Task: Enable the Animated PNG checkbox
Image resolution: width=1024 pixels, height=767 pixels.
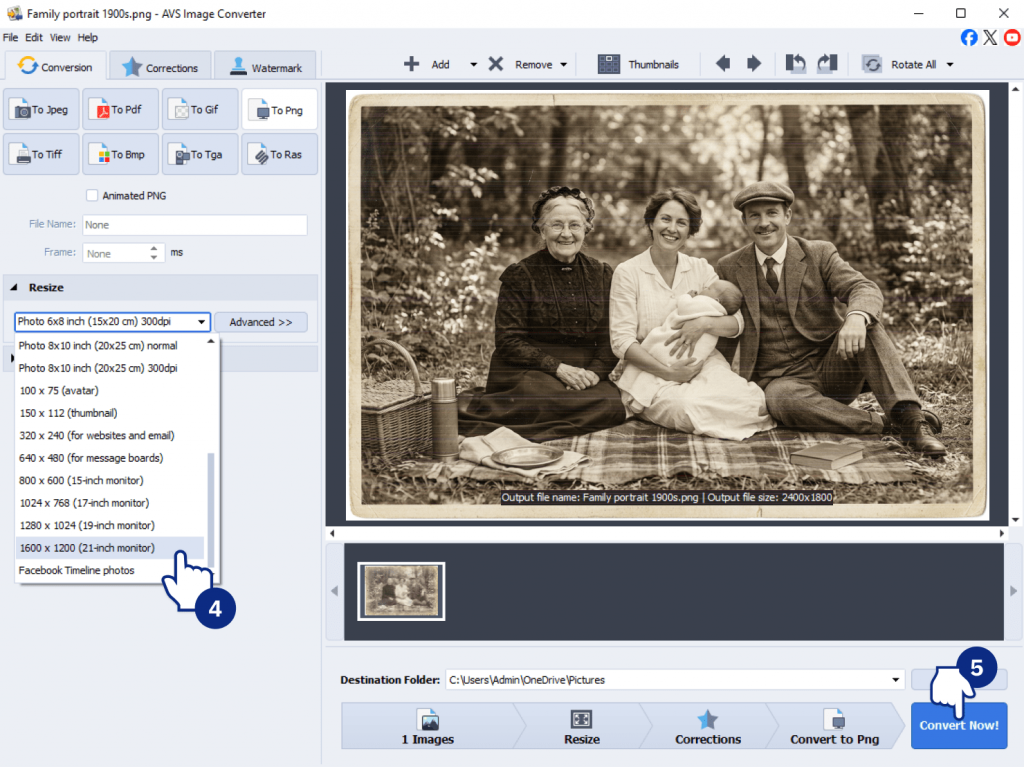Action: [x=92, y=196]
